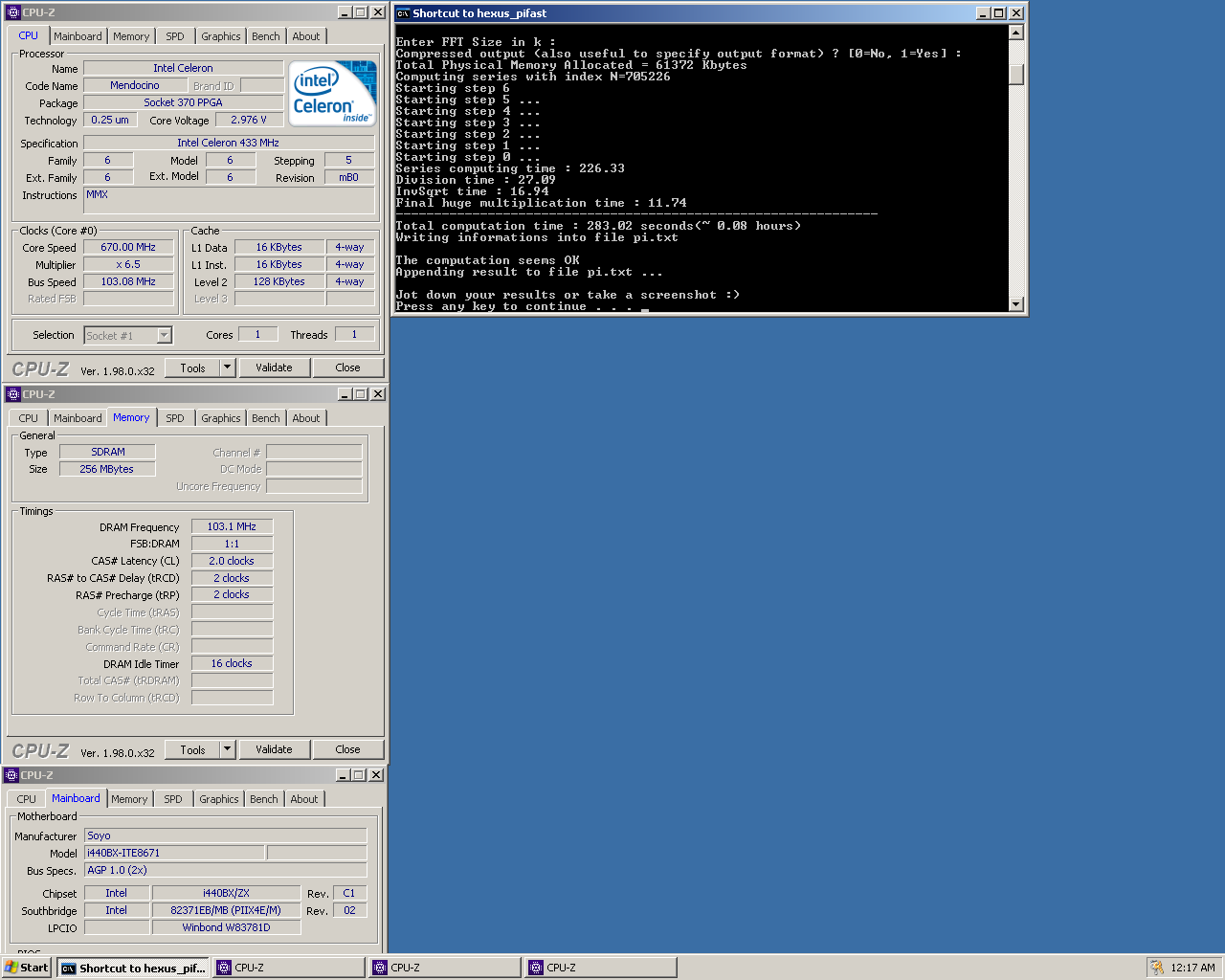Open About tab in top CPU window
The width and height of the screenshot is (1225, 980).
pyautogui.click(x=306, y=36)
